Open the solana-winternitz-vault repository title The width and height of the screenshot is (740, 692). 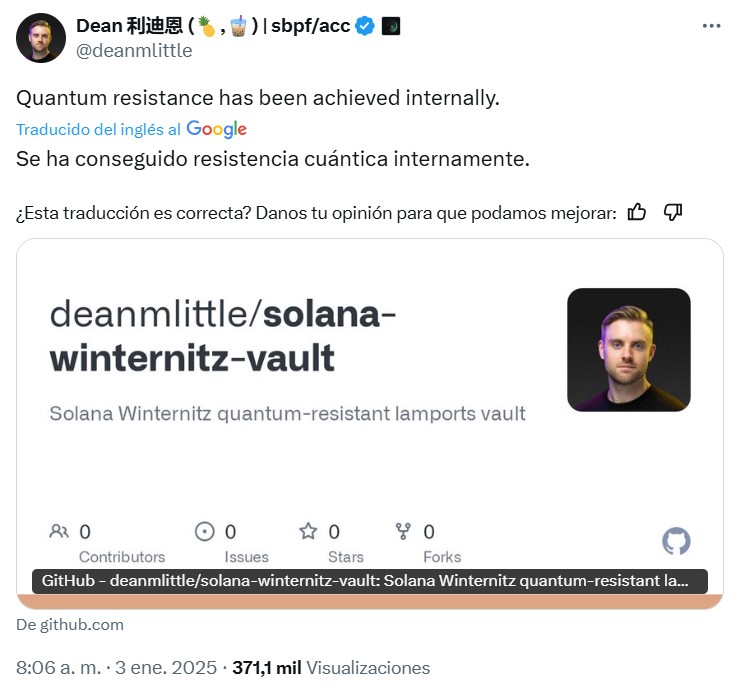(222, 336)
